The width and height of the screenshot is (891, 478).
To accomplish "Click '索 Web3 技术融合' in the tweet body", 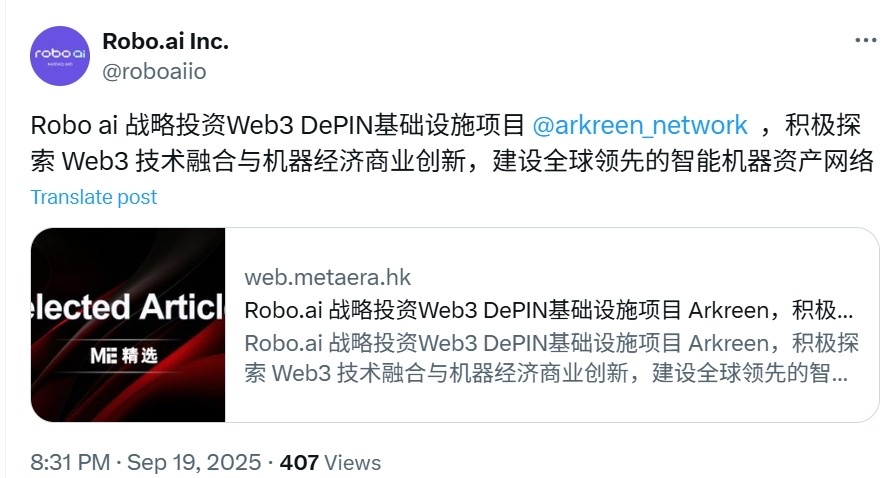I will coord(134,161).
